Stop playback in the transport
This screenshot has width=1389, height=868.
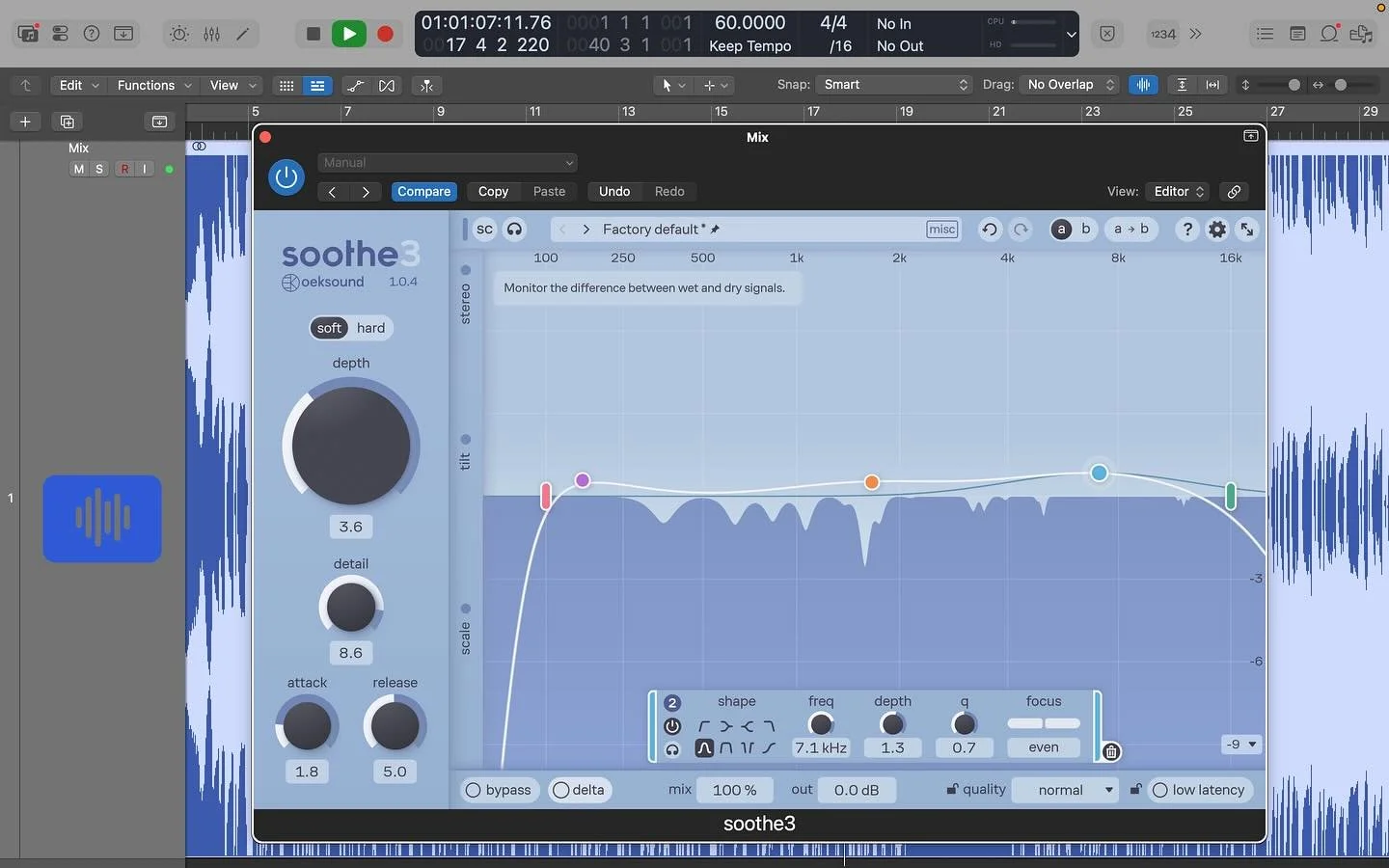313,34
